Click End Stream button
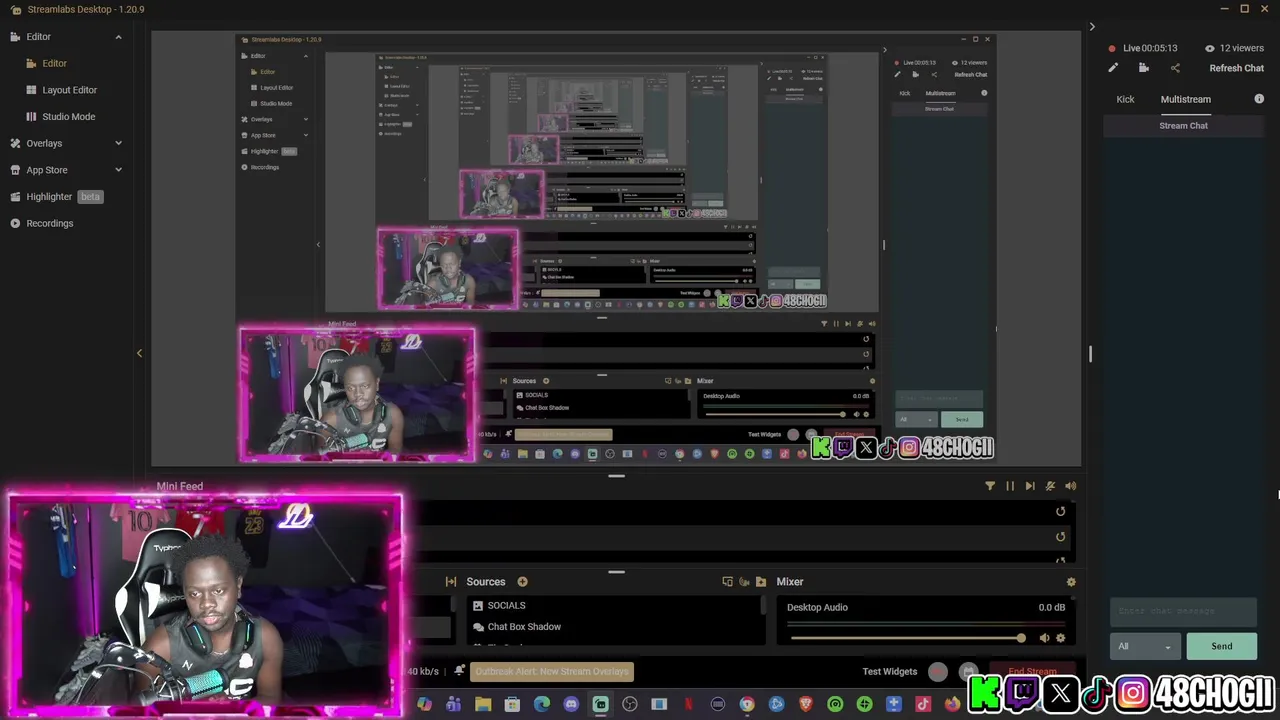This screenshot has width=1280, height=720. click(1032, 672)
